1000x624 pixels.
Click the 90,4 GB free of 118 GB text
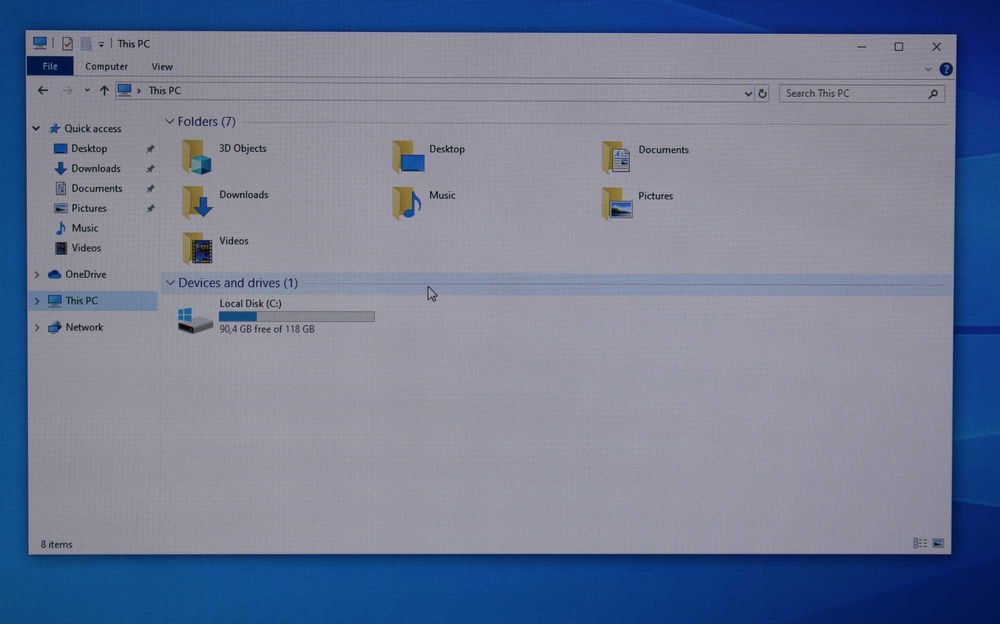(267, 329)
